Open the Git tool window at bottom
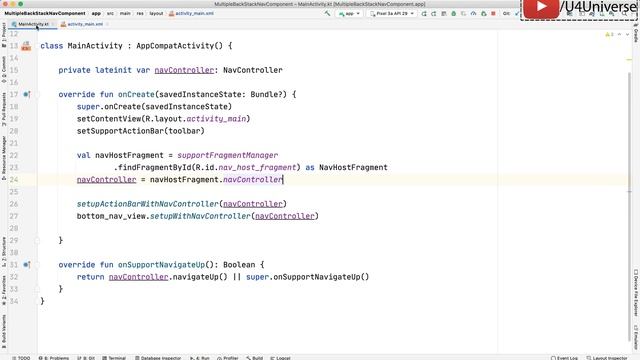 tap(86, 358)
